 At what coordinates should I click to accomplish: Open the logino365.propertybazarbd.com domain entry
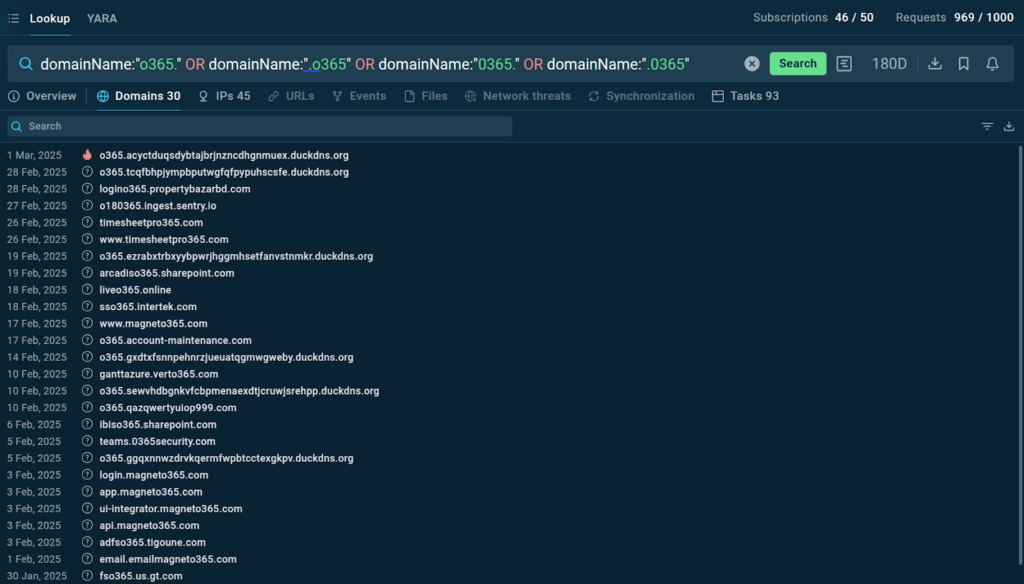(x=174, y=189)
